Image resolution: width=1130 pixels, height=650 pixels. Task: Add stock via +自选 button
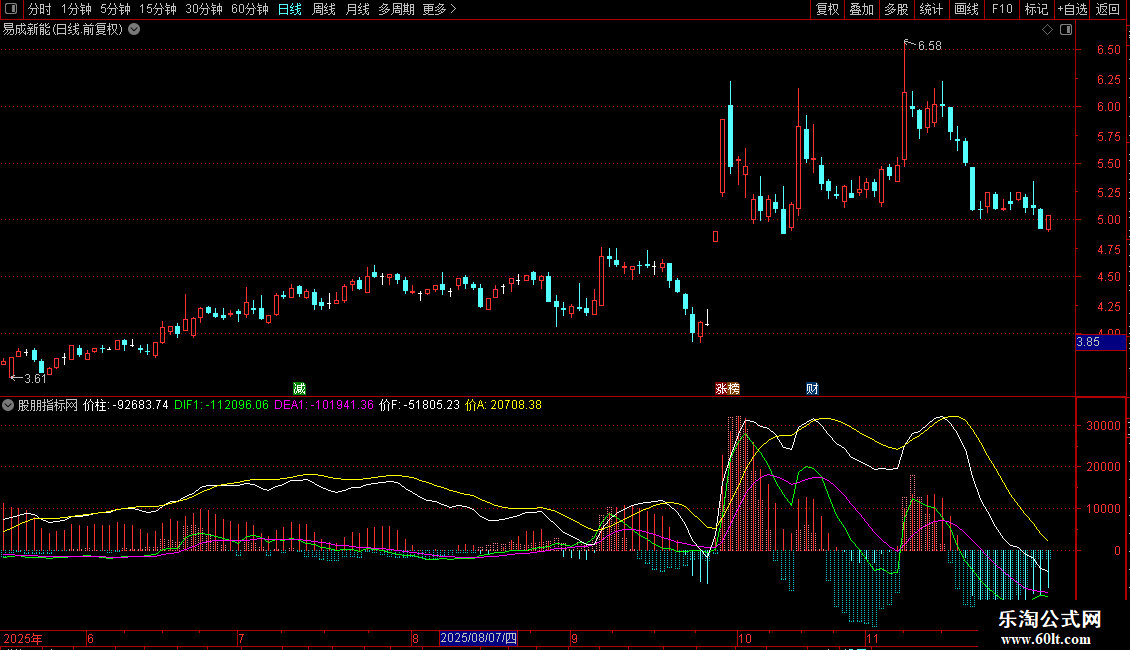click(x=1072, y=10)
